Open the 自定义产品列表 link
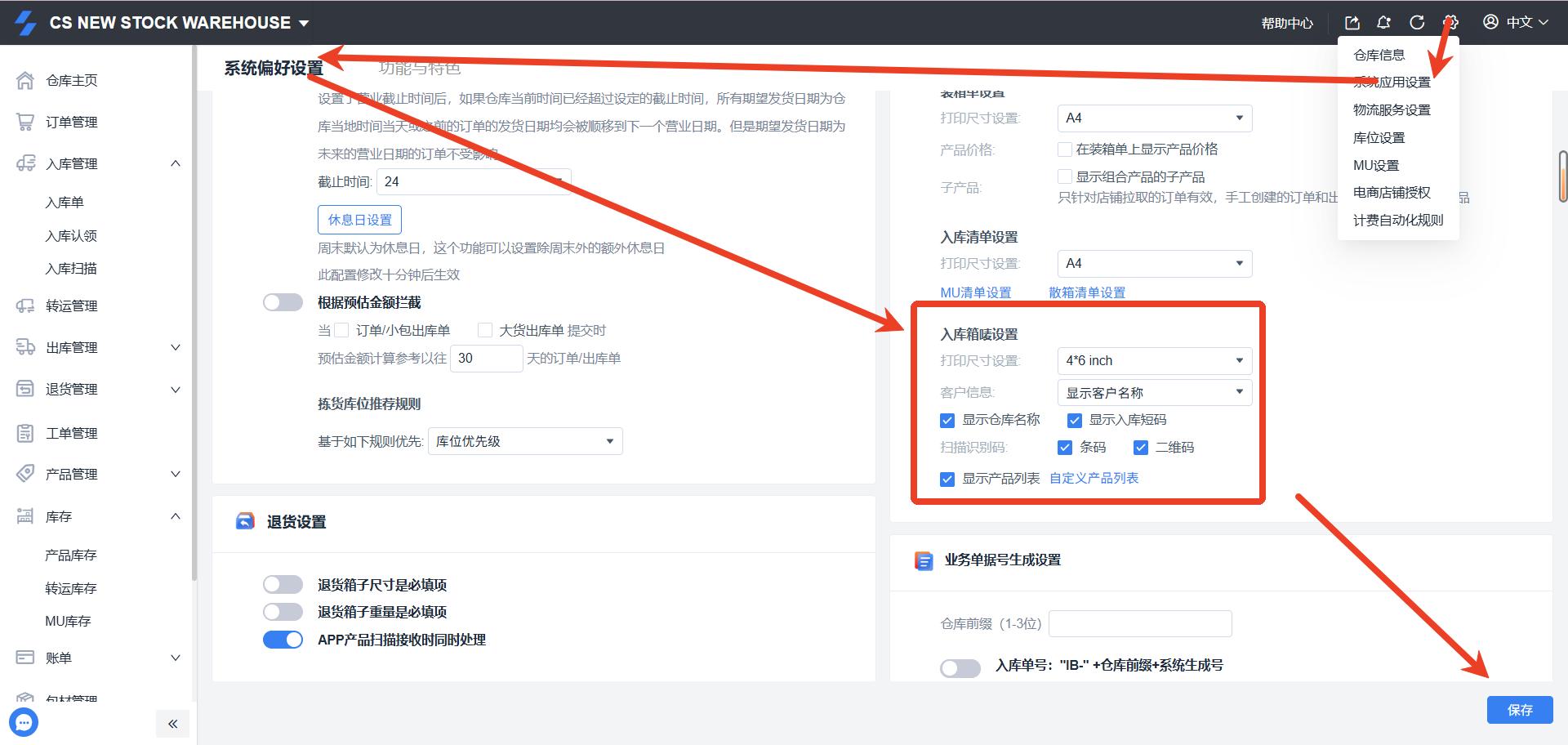 point(1094,479)
